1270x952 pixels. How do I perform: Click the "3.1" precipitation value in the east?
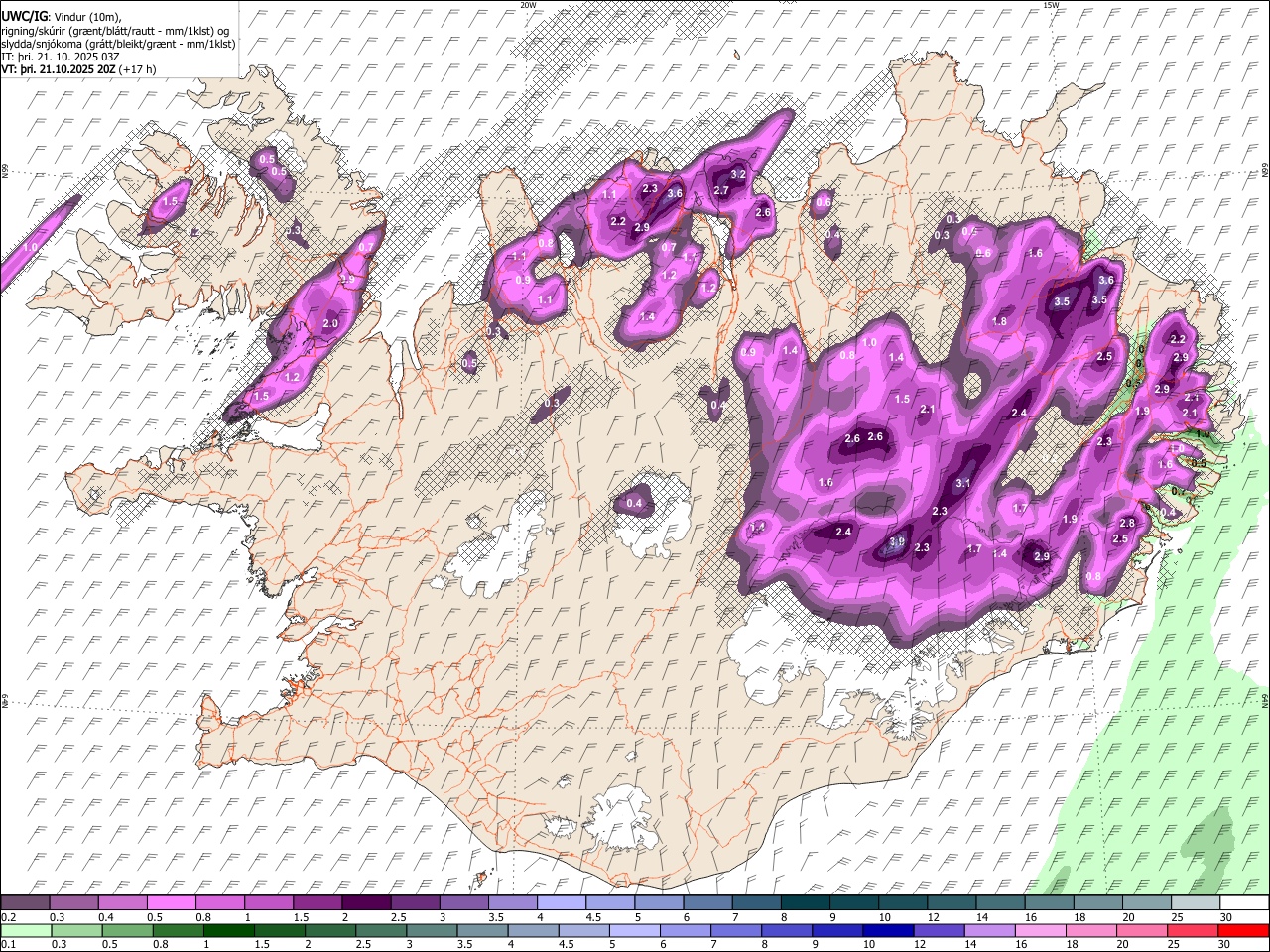[x=962, y=484]
